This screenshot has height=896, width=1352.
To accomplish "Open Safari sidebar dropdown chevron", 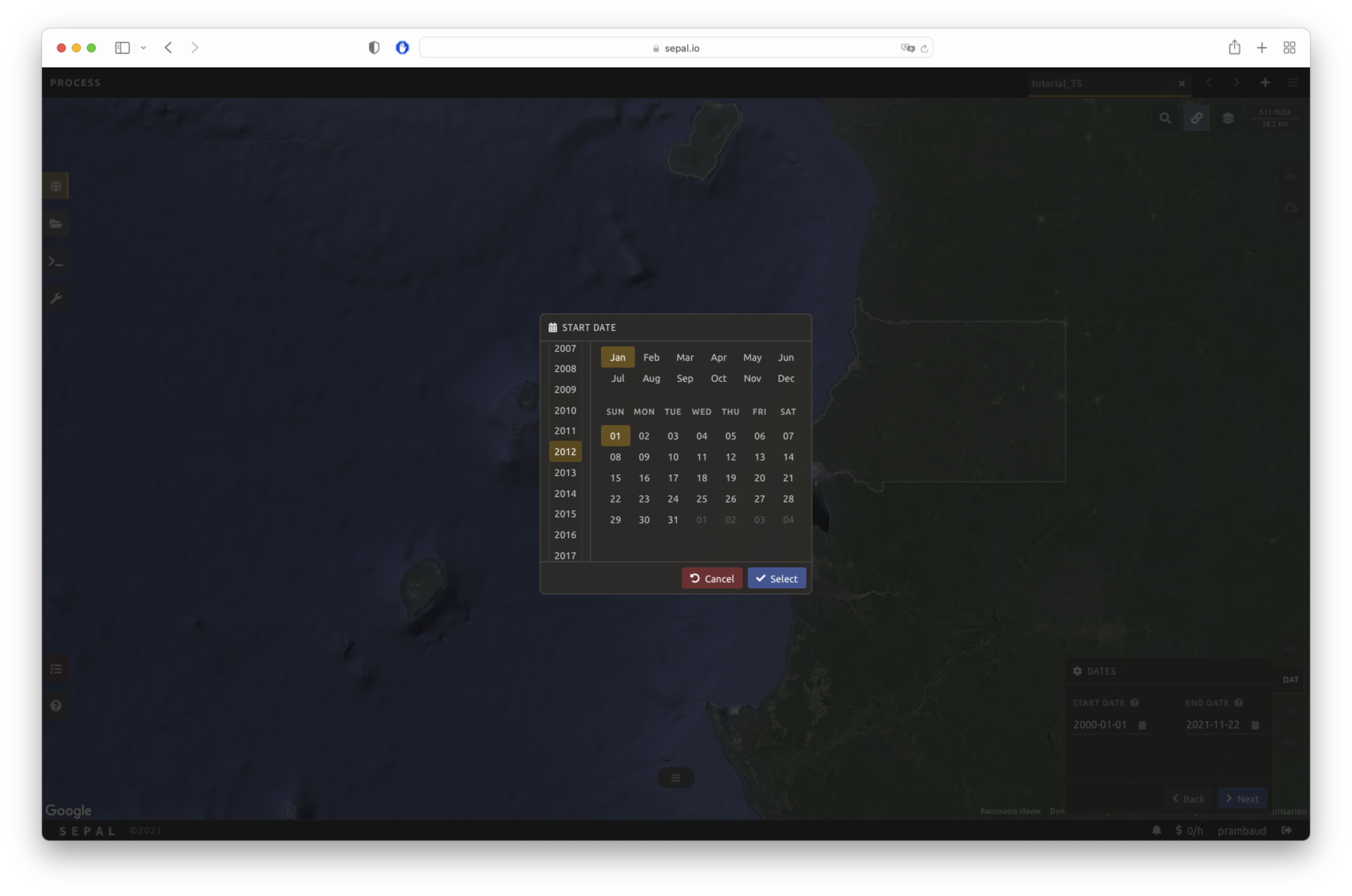I will pyautogui.click(x=143, y=48).
